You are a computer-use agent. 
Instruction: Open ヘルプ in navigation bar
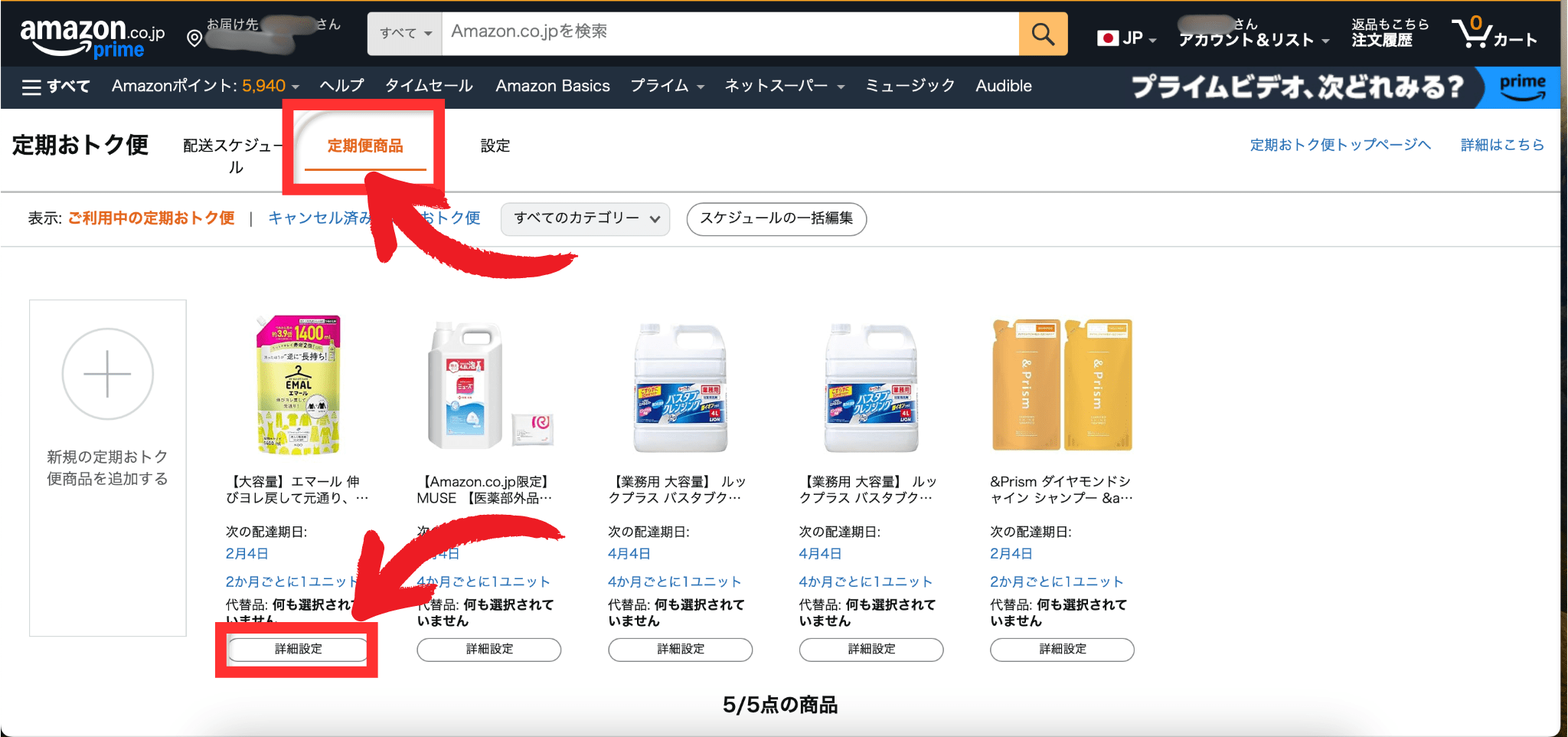point(341,86)
